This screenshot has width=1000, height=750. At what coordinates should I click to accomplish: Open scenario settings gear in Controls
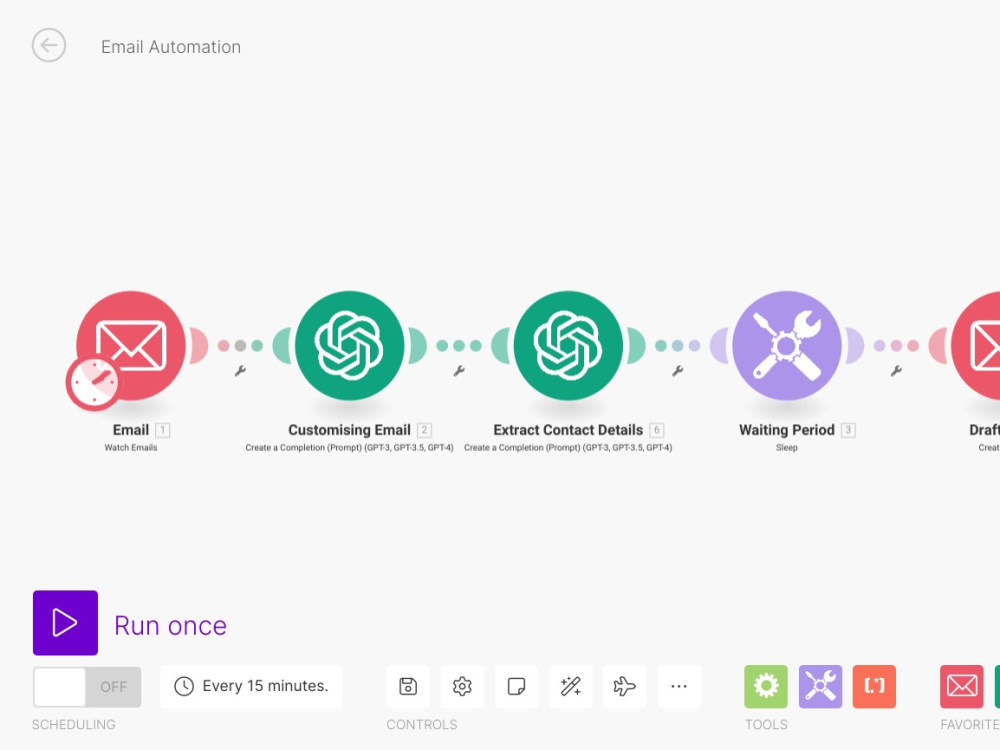462,686
